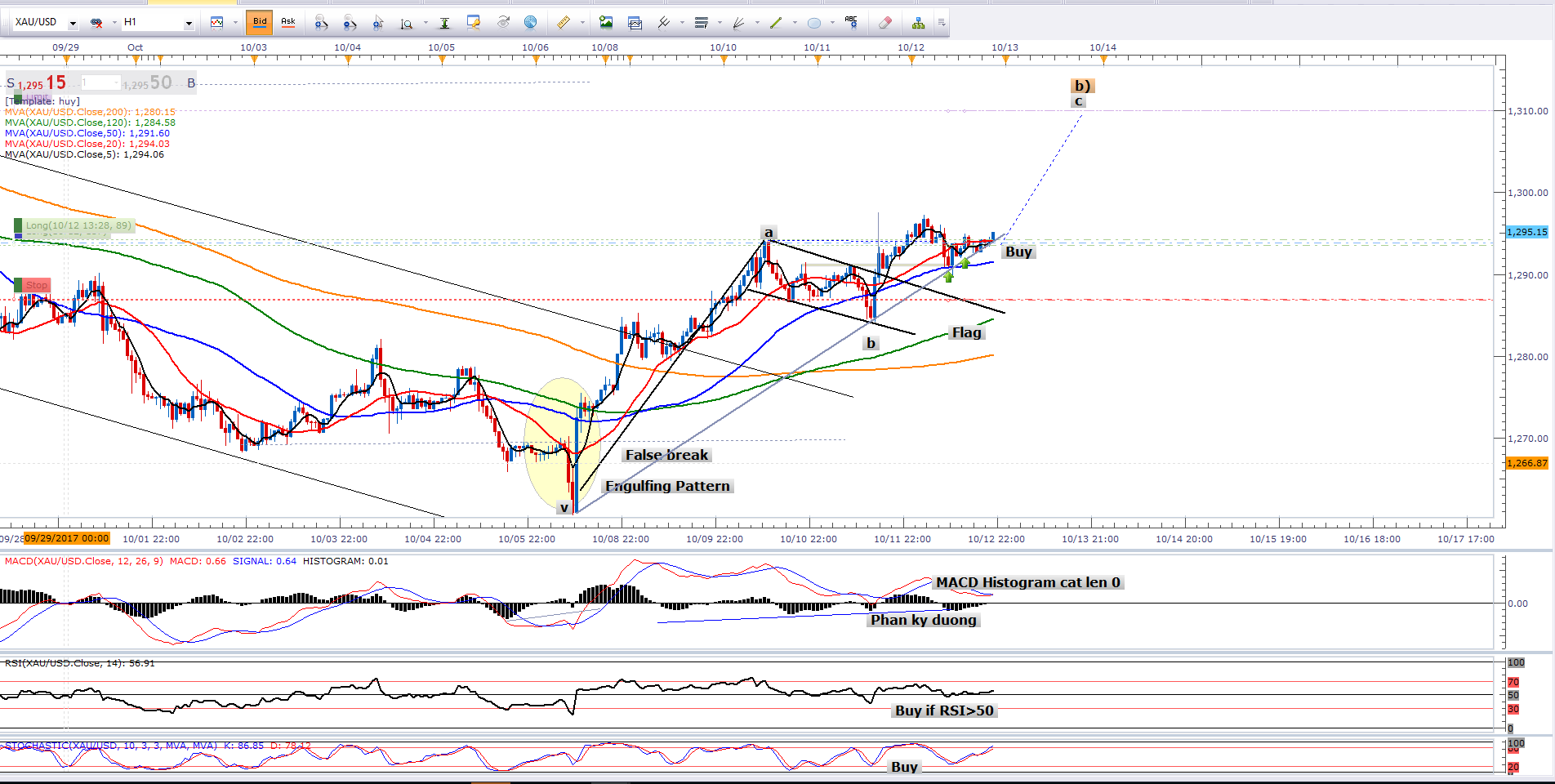Toggle the Ask price display

pyautogui.click(x=288, y=22)
